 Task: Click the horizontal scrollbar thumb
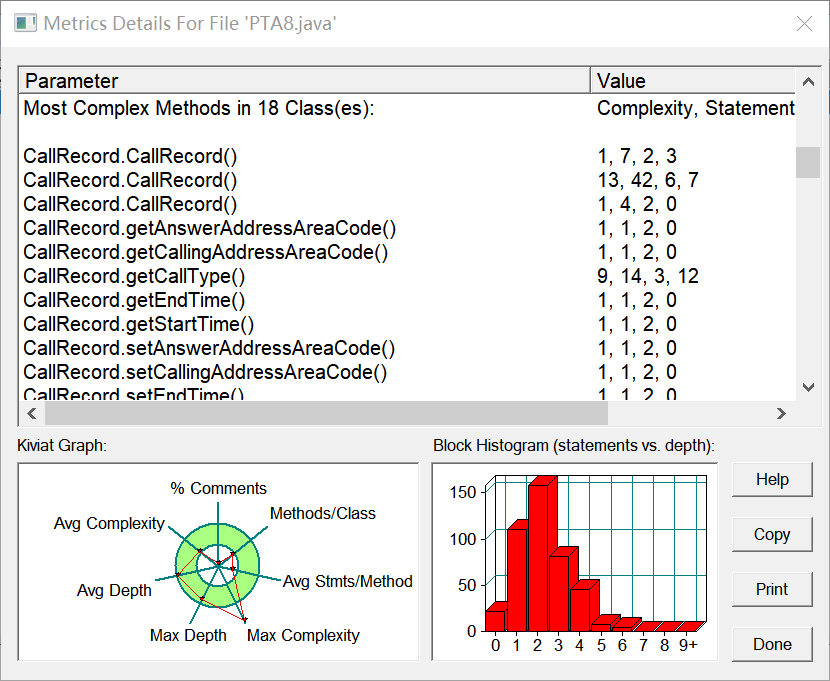tap(326, 413)
